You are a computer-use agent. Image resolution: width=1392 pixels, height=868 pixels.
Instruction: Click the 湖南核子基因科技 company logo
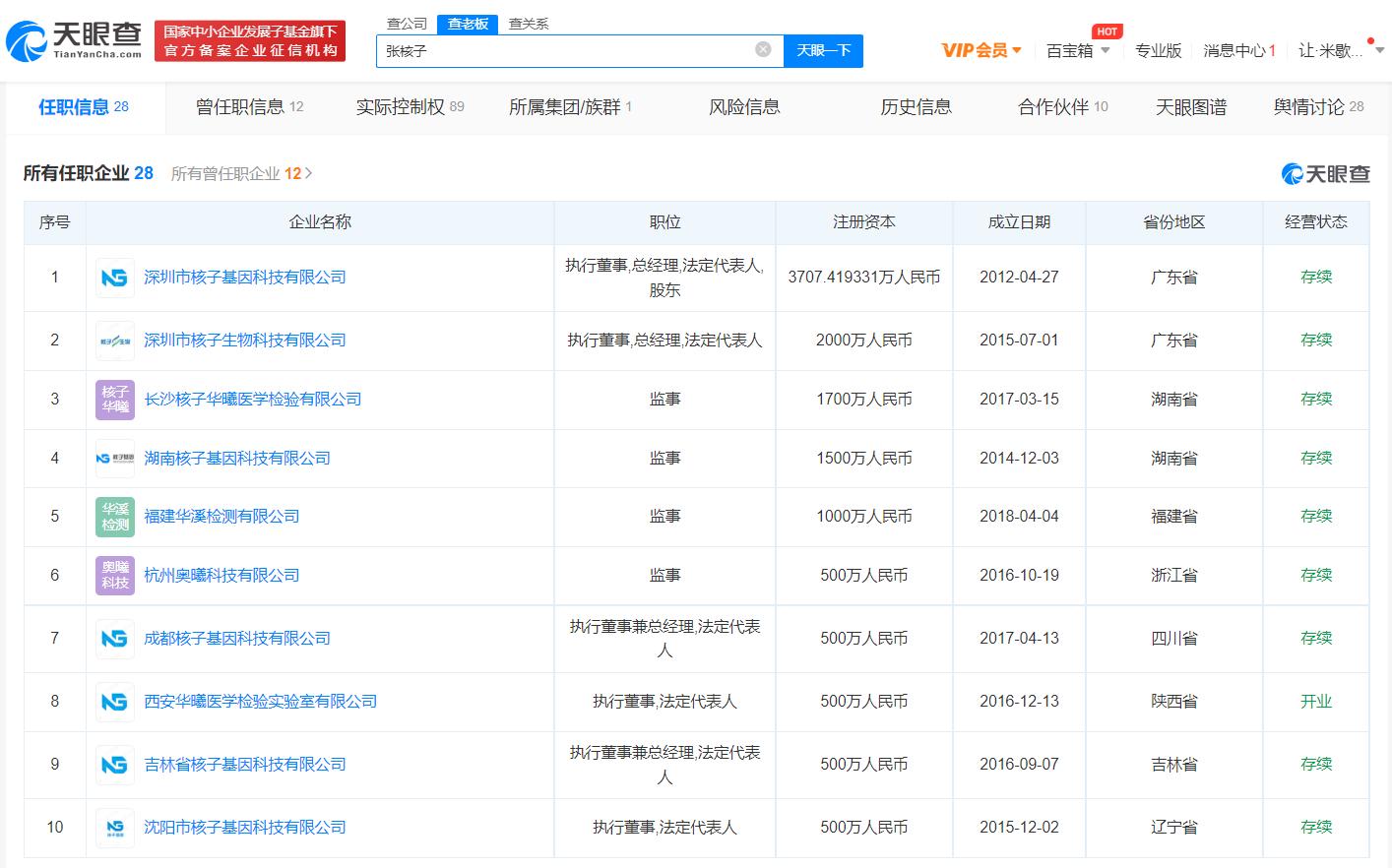point(114,458)
